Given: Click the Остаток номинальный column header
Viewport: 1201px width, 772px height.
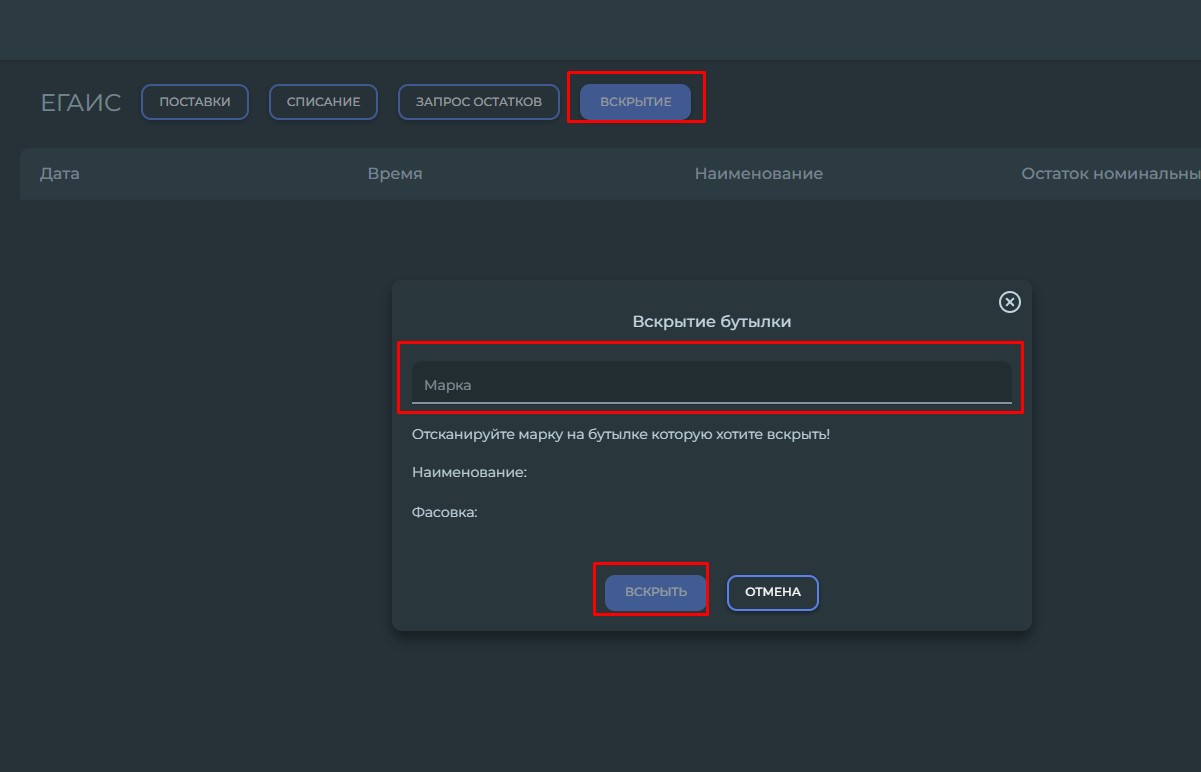Looking at the screenshot, I should (x=1110, y=174).
